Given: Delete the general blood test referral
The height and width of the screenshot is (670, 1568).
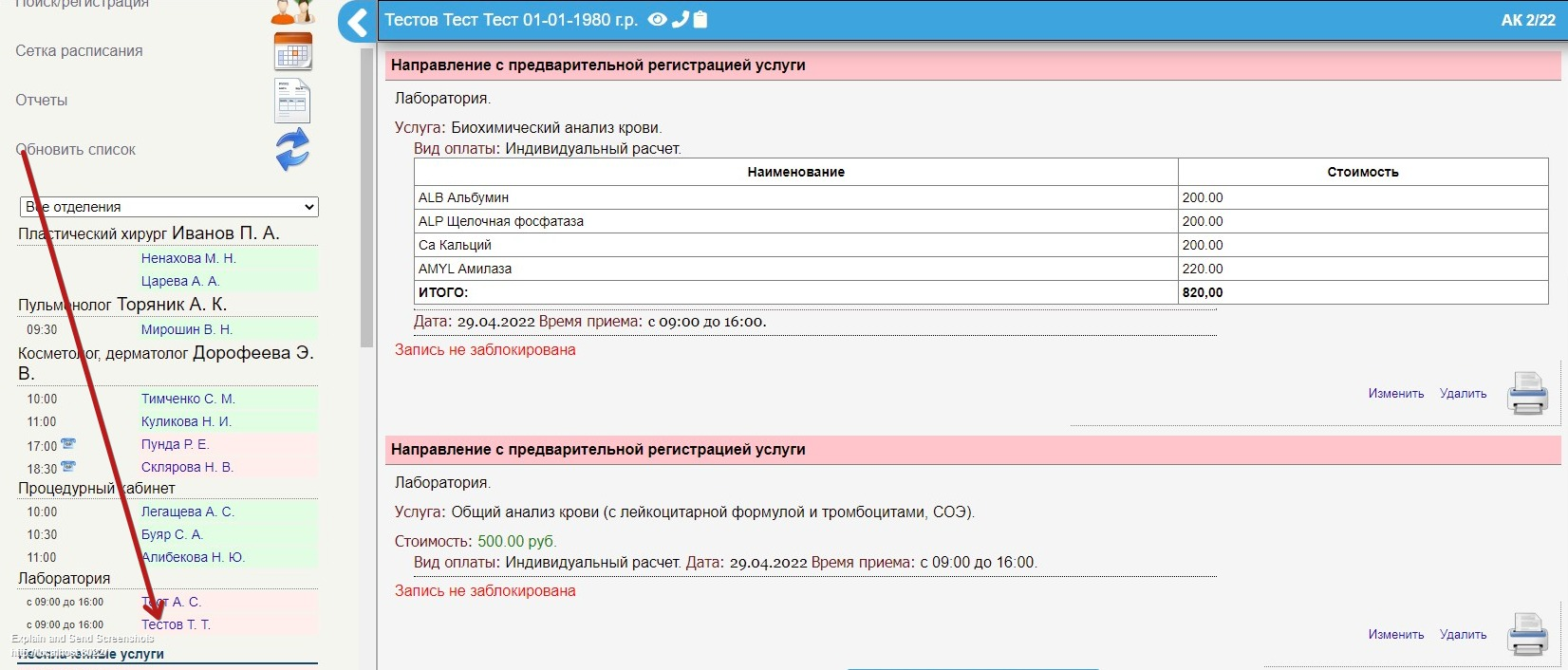Looking at the screenshot, I should pos(1463,635).
